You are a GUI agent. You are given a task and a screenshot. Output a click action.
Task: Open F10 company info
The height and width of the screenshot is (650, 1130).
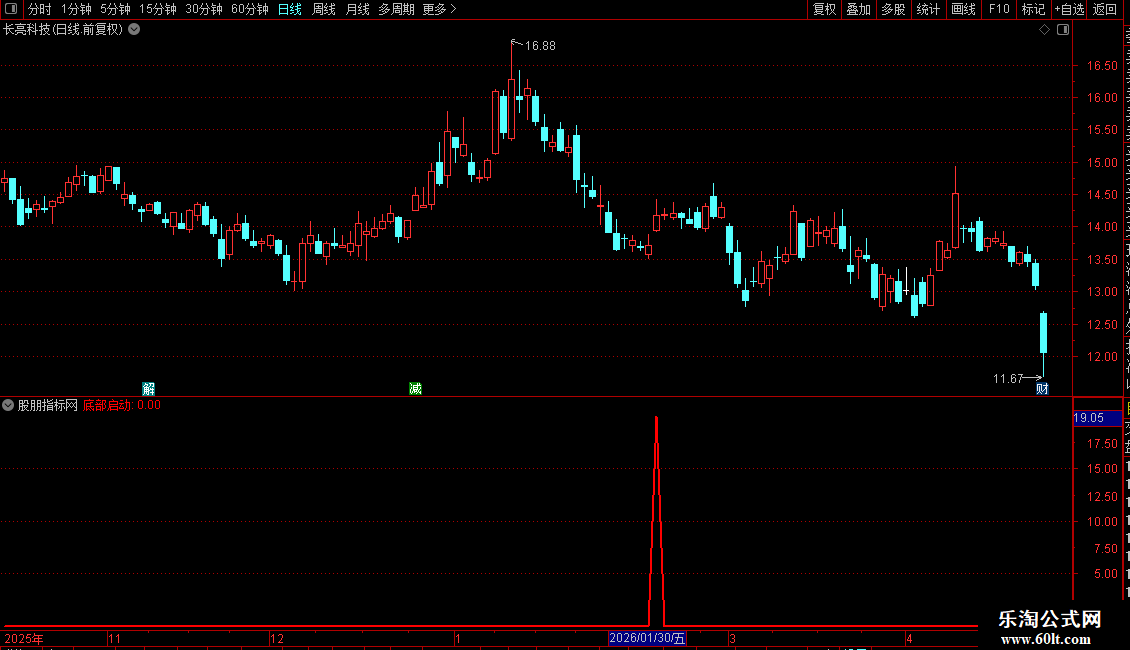(x=999, y=9)
